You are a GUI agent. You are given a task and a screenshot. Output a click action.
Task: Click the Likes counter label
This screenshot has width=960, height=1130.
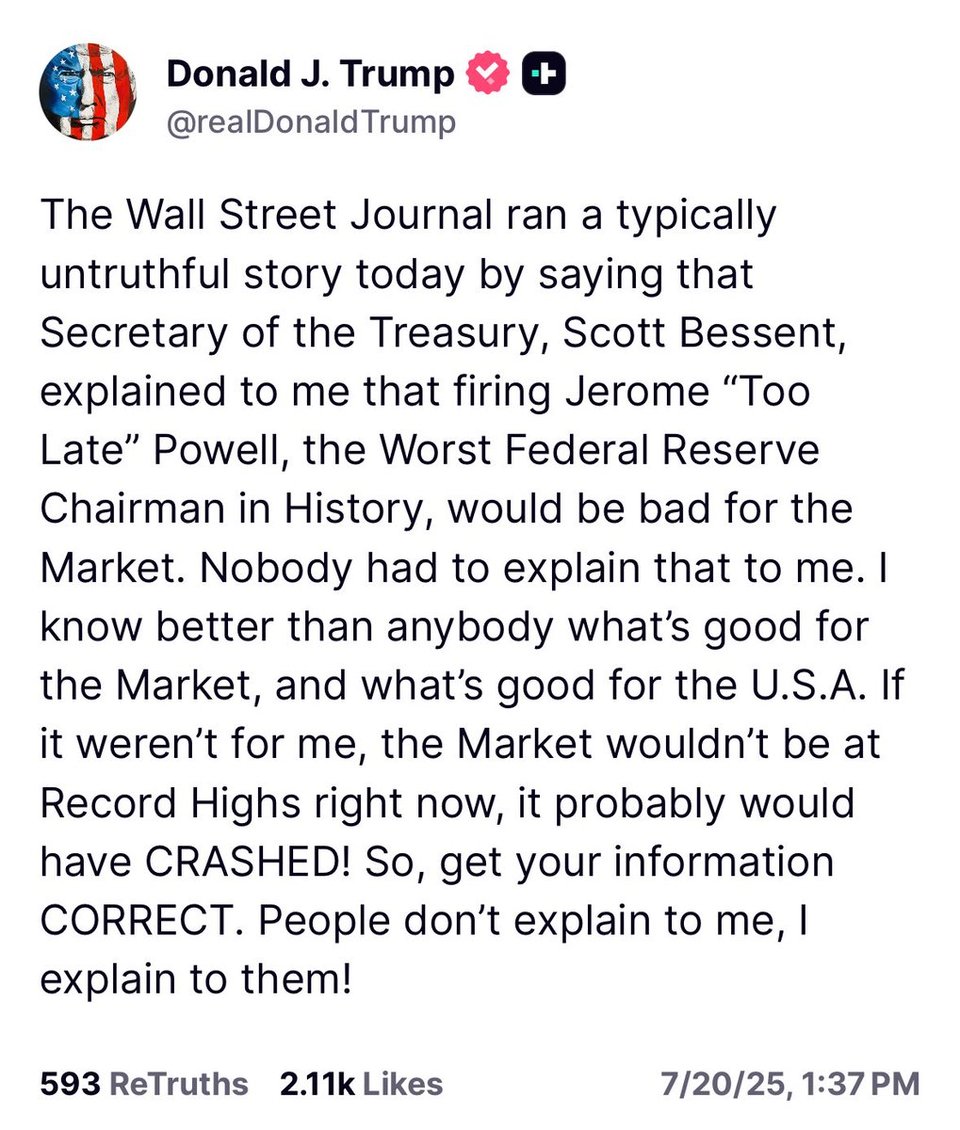[x=404, y=1083]
